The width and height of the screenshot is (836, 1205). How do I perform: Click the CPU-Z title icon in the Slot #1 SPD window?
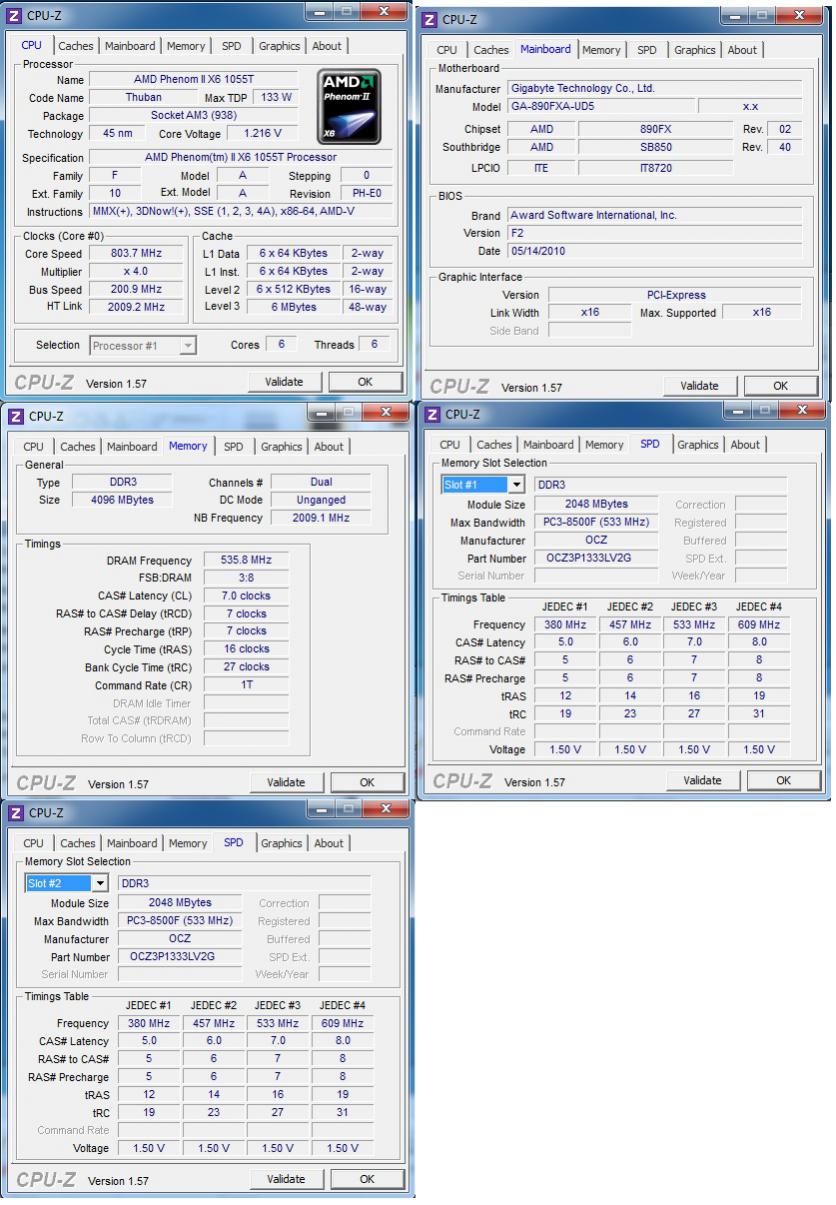pyautogui.click(x=431, y=414)
